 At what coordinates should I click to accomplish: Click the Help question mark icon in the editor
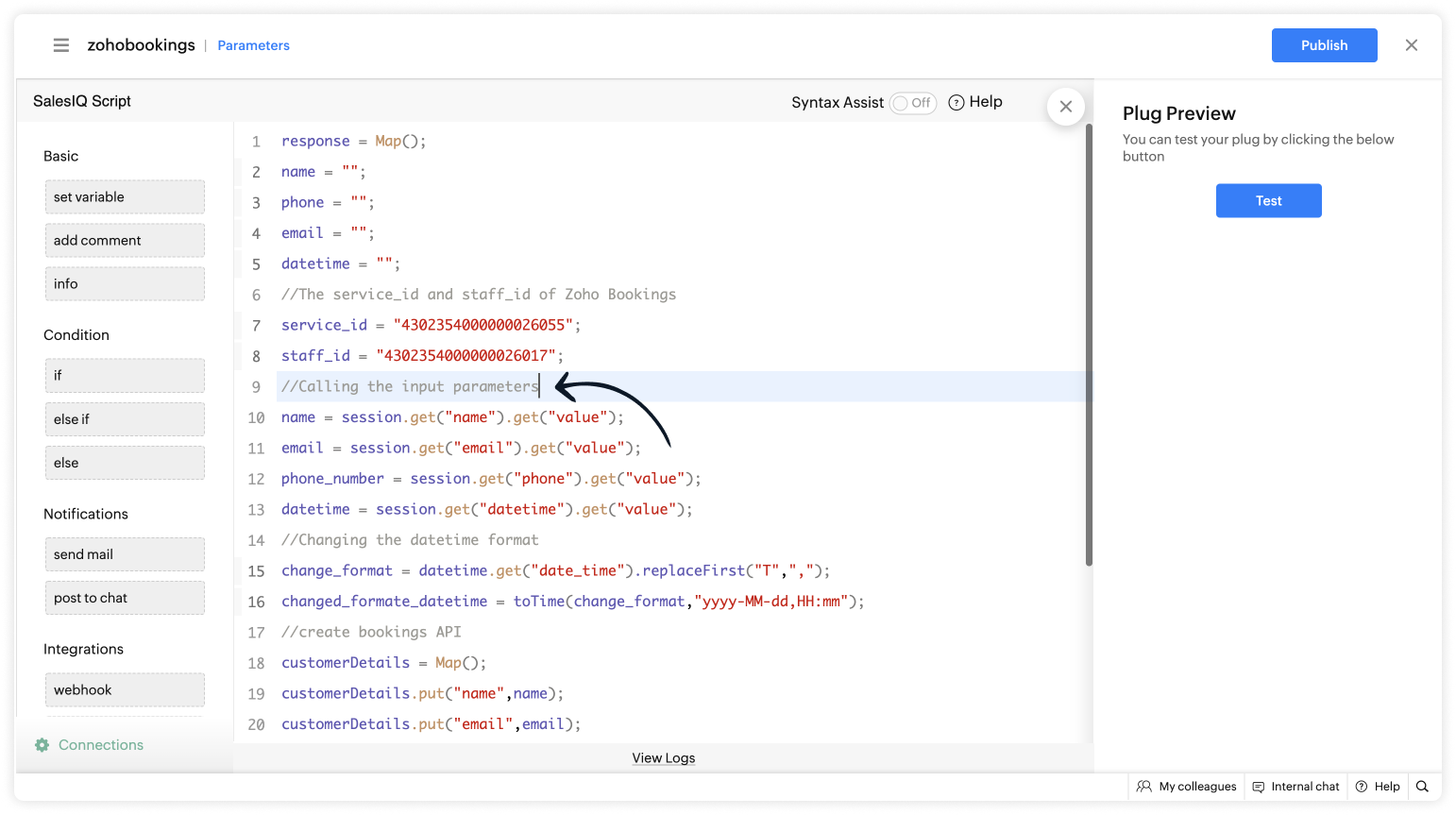click(x=956, y=102)
